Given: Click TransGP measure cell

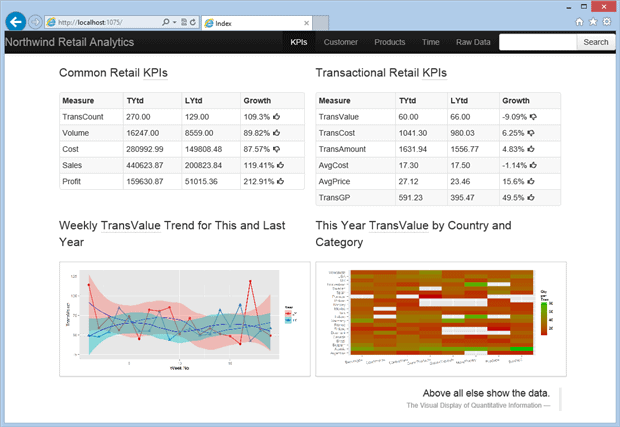Looking at the screenshot, I should 334,198.
